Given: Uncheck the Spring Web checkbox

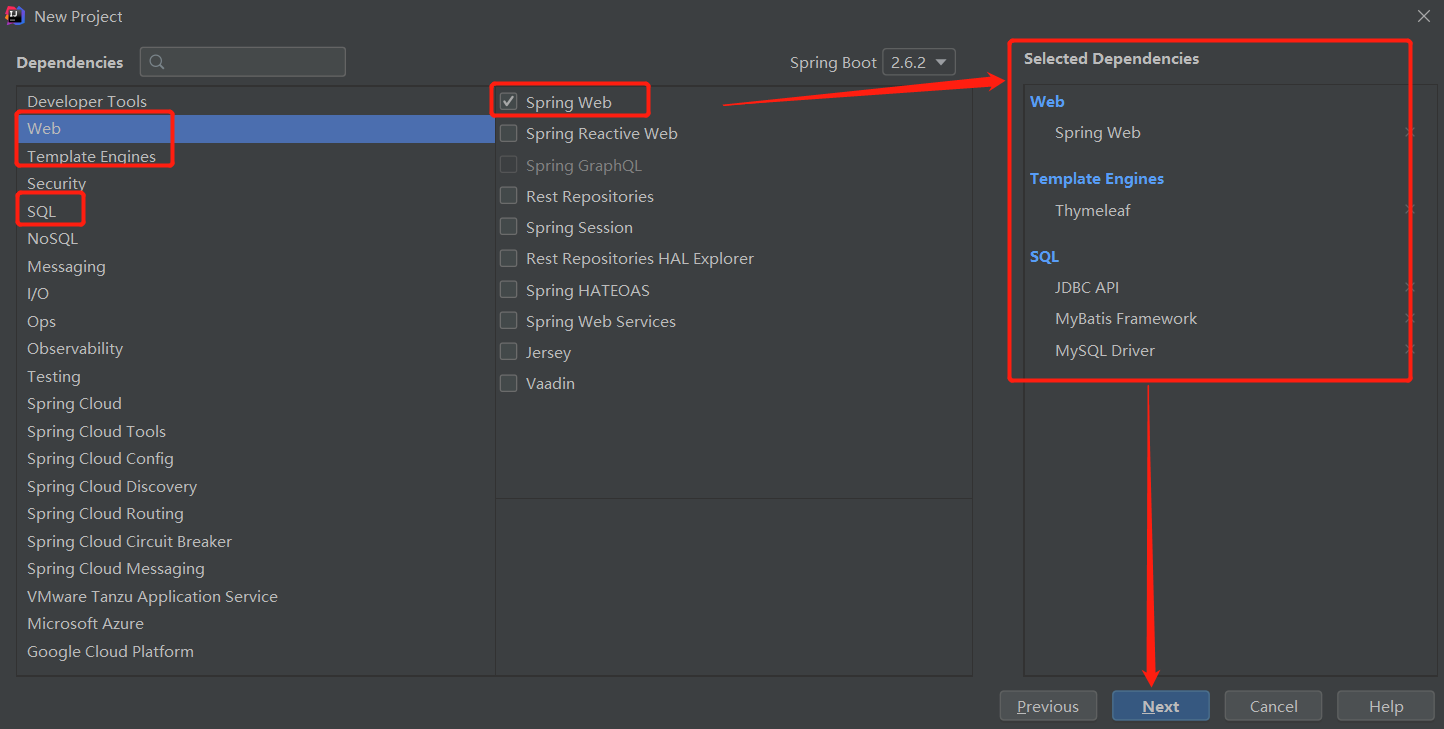Looking at the screenshot, I should pyautogui.click(x=508, y=102).
